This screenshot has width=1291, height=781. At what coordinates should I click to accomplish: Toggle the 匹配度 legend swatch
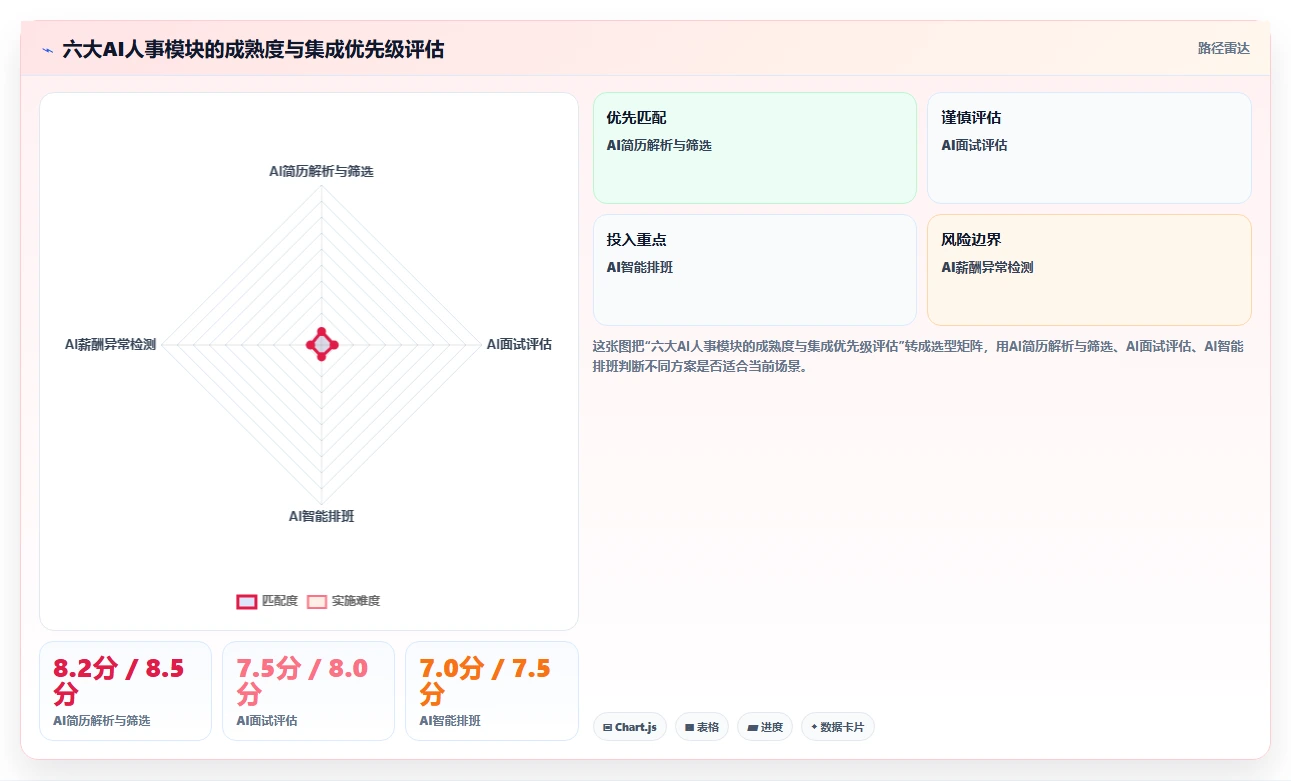(247, 601)
